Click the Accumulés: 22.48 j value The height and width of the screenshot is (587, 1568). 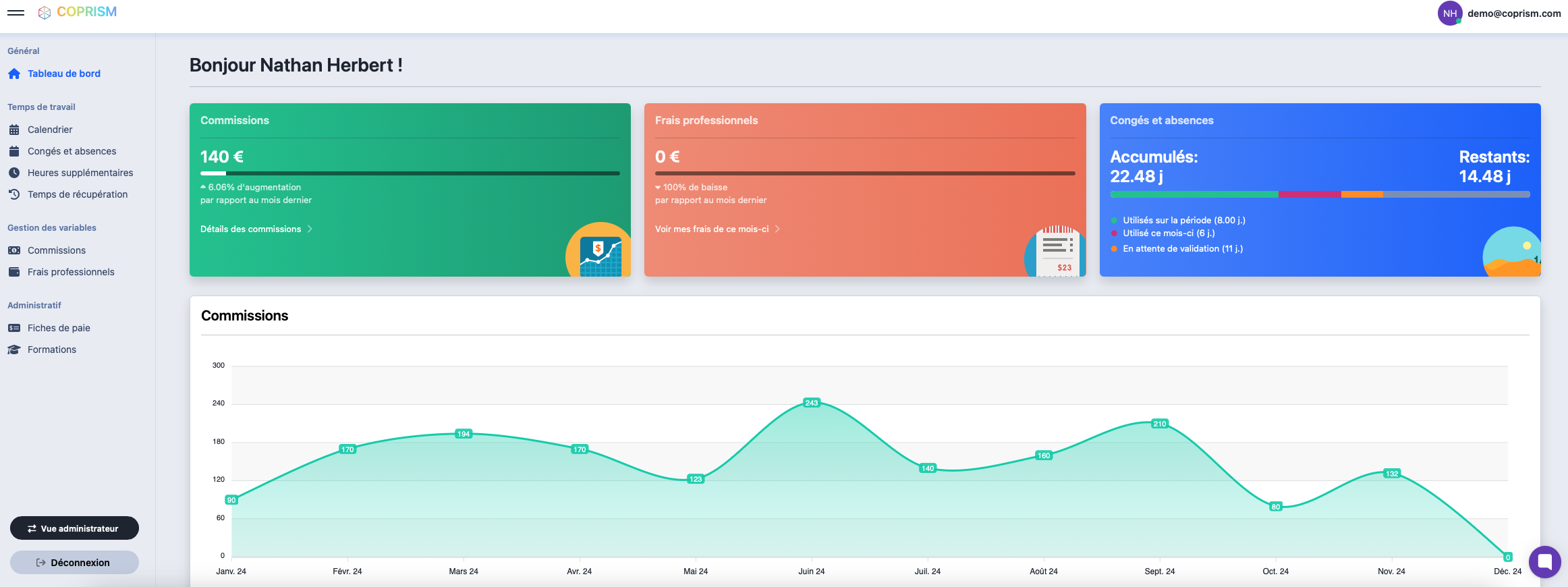click(1154, 167)
